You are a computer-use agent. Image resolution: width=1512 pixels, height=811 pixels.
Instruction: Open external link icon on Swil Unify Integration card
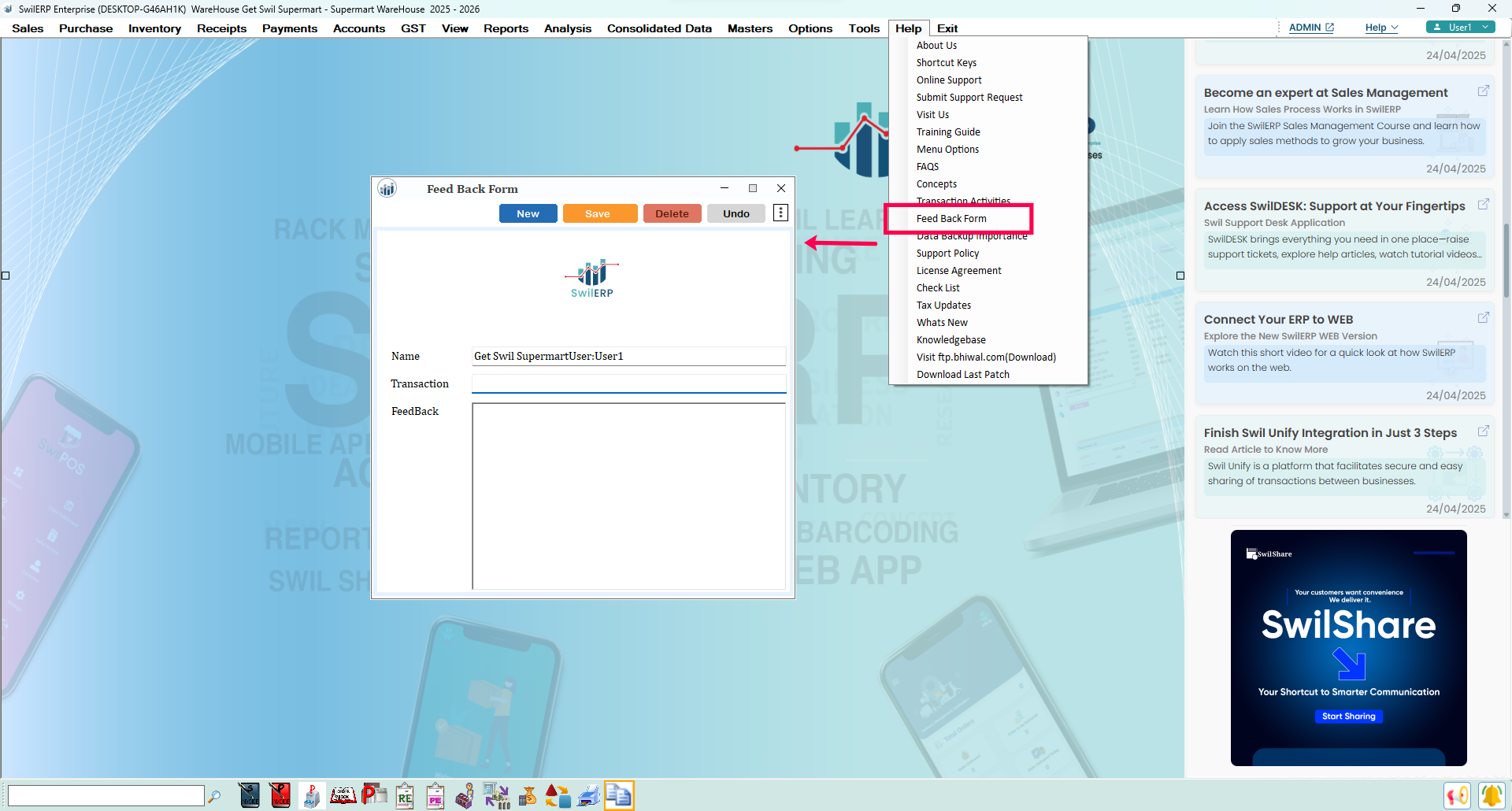[x=1483, y=431]
